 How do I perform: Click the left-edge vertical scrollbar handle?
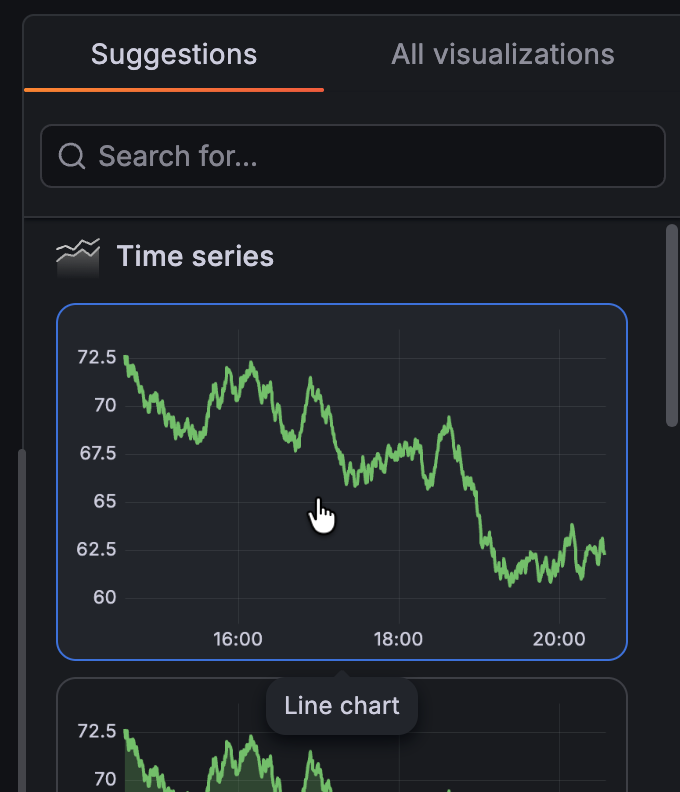(22, 620)
